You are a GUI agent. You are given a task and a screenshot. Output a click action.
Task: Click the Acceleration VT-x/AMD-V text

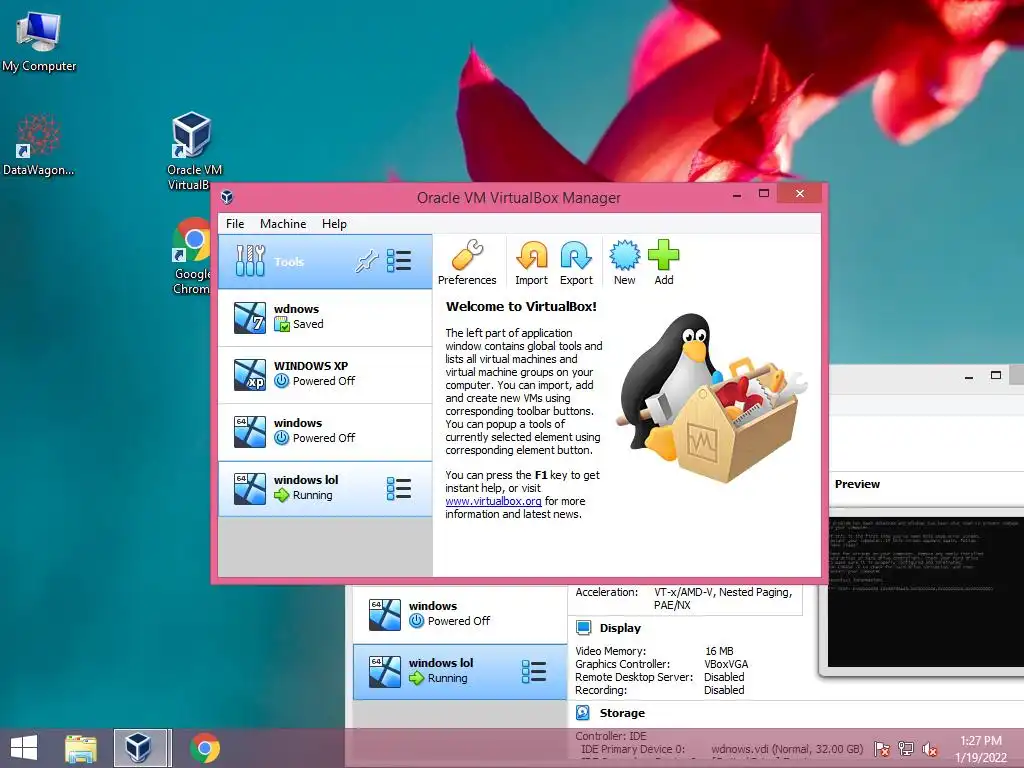coord(723,598)
